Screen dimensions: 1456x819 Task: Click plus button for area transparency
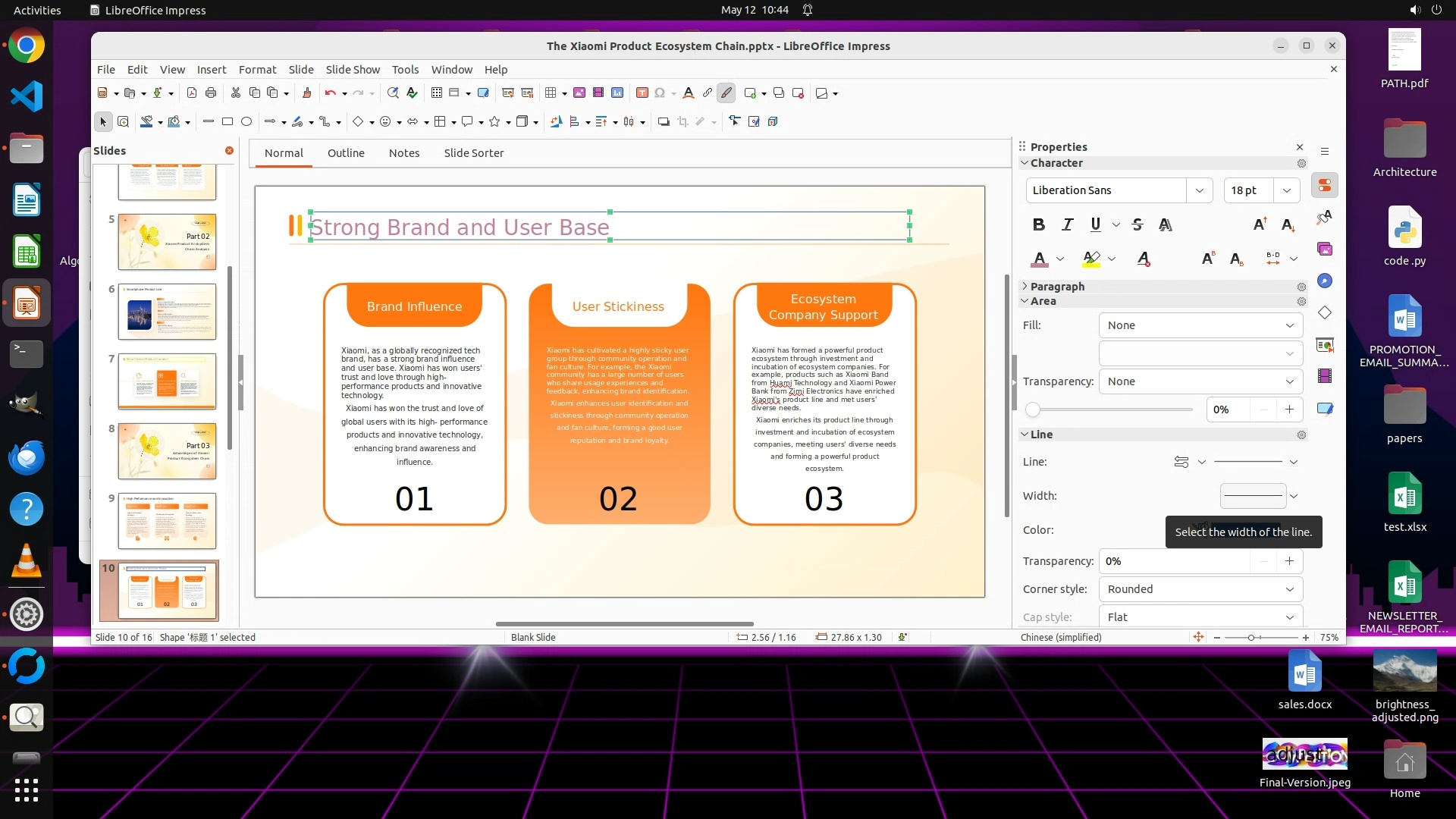(1289, 409)
